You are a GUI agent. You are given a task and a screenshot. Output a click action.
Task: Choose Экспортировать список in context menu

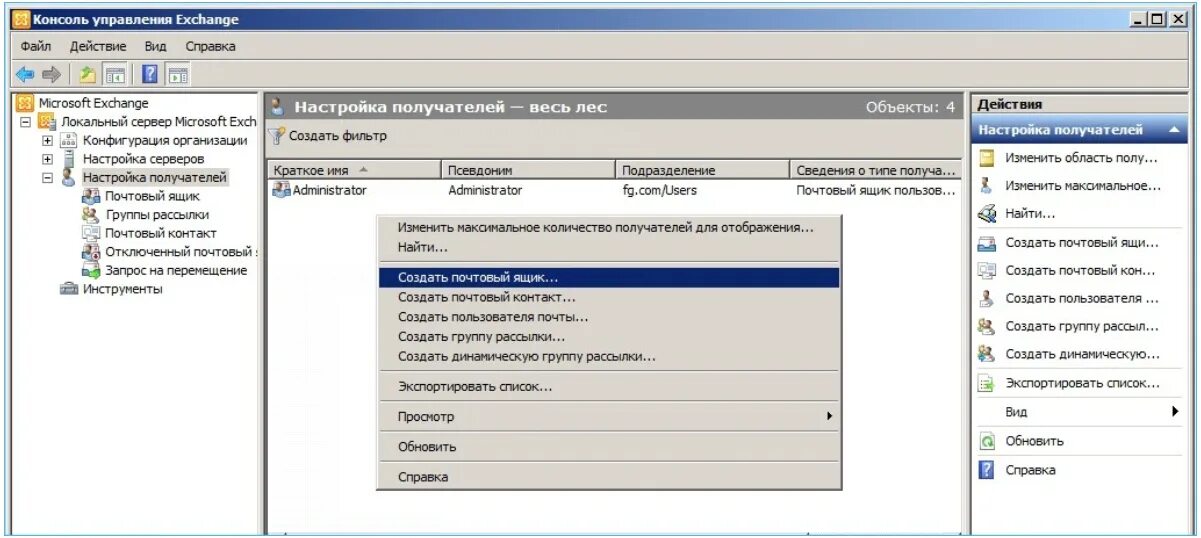pos(608,386)
